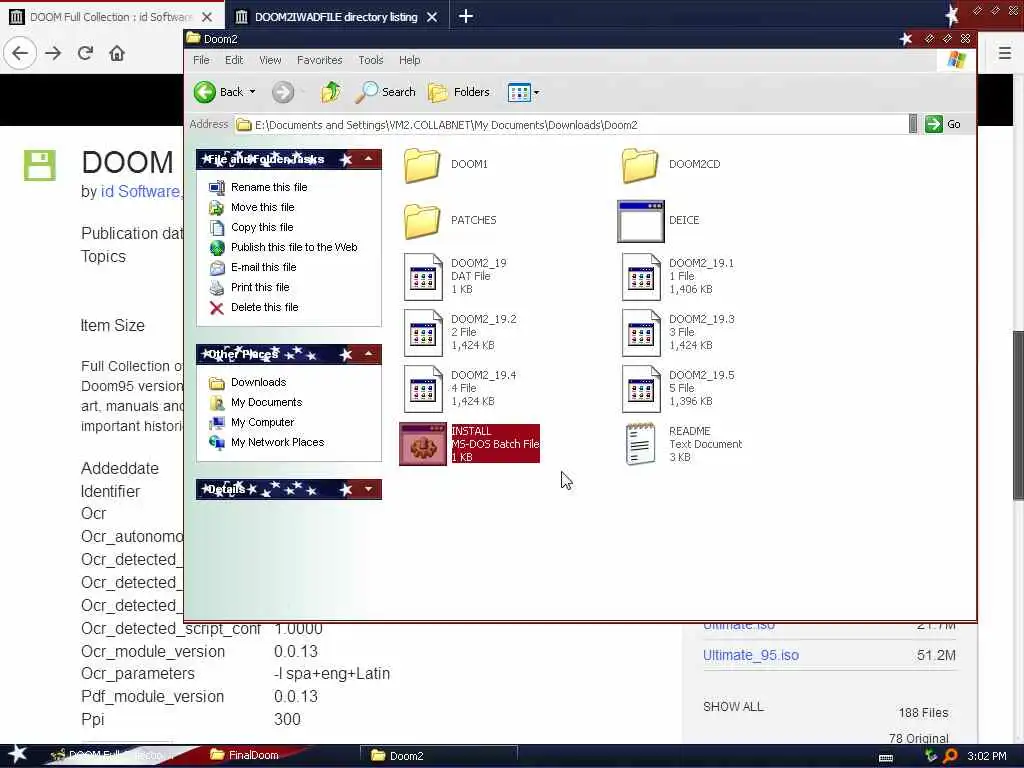Click the Doom2 taskbar button
The height and width of the screenshot is (768, 1024).
pos(438,756)
